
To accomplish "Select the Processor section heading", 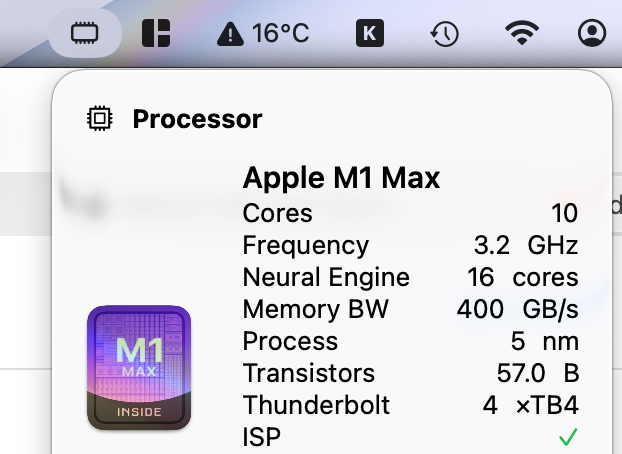I will point(197,120).
